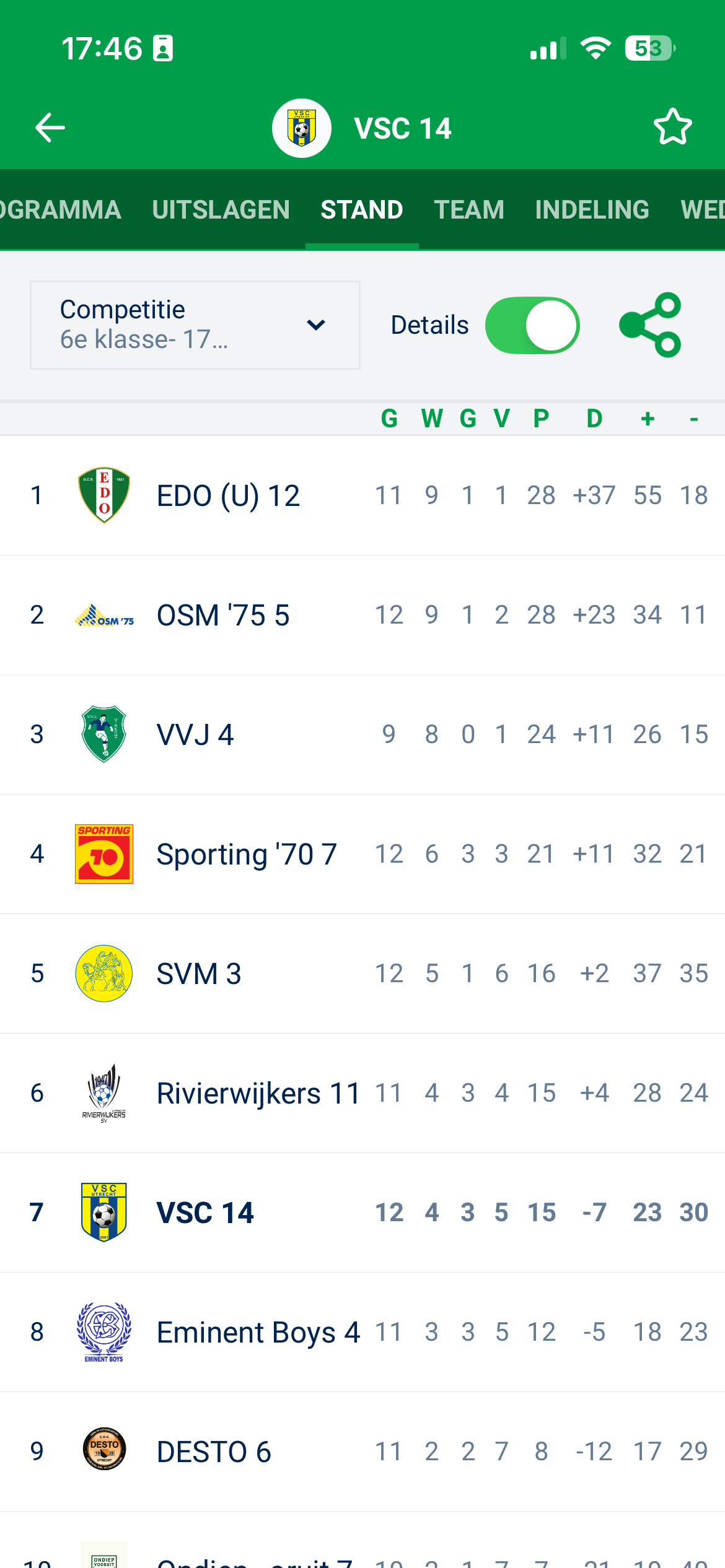This screenshot has width=725, height=1568.
Task: Open the VSC club logo in header
Action: coord(302,128)
